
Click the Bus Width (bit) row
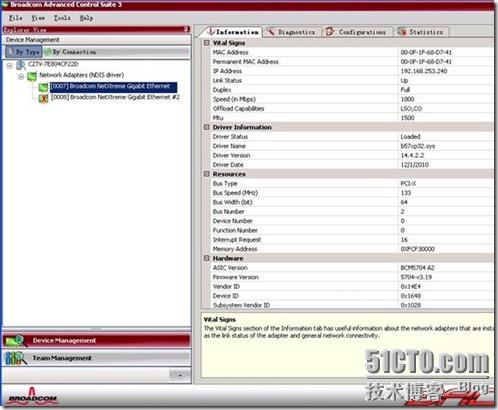pos(353,202)
